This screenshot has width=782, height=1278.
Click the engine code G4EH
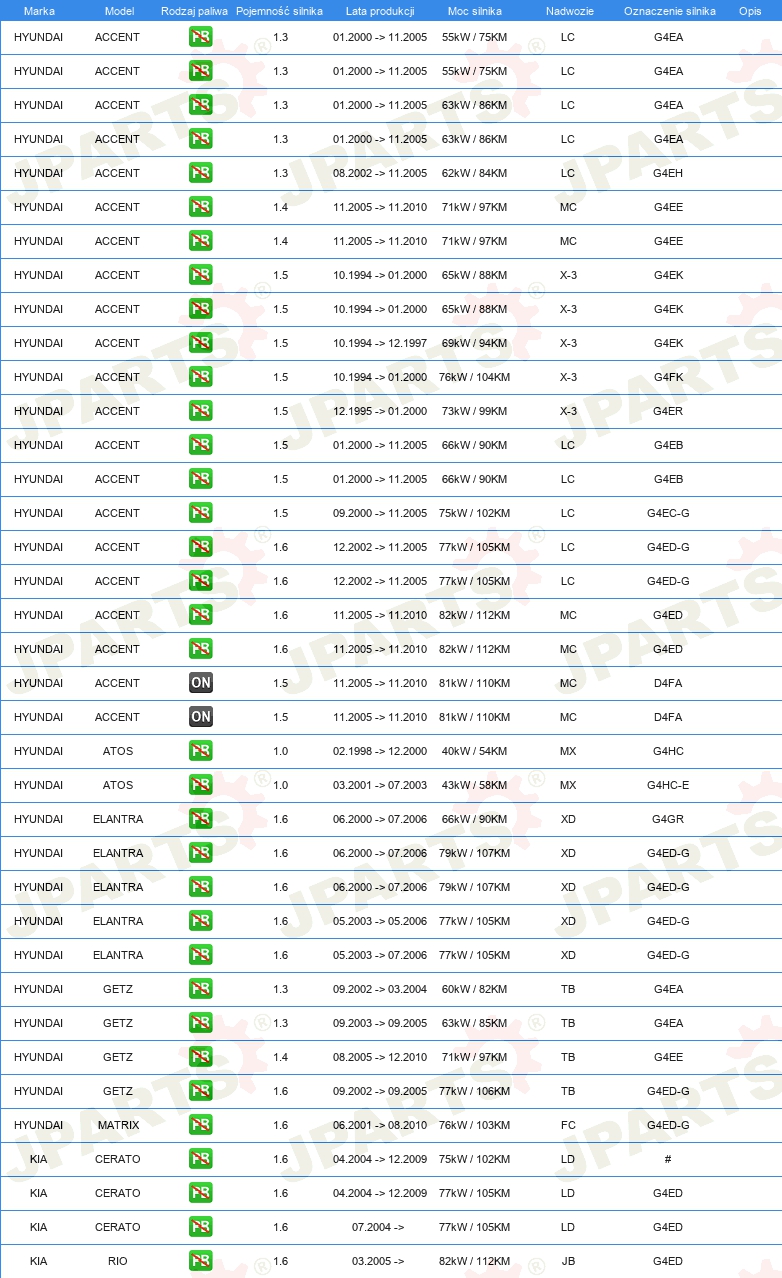click(x=668, y=173)
